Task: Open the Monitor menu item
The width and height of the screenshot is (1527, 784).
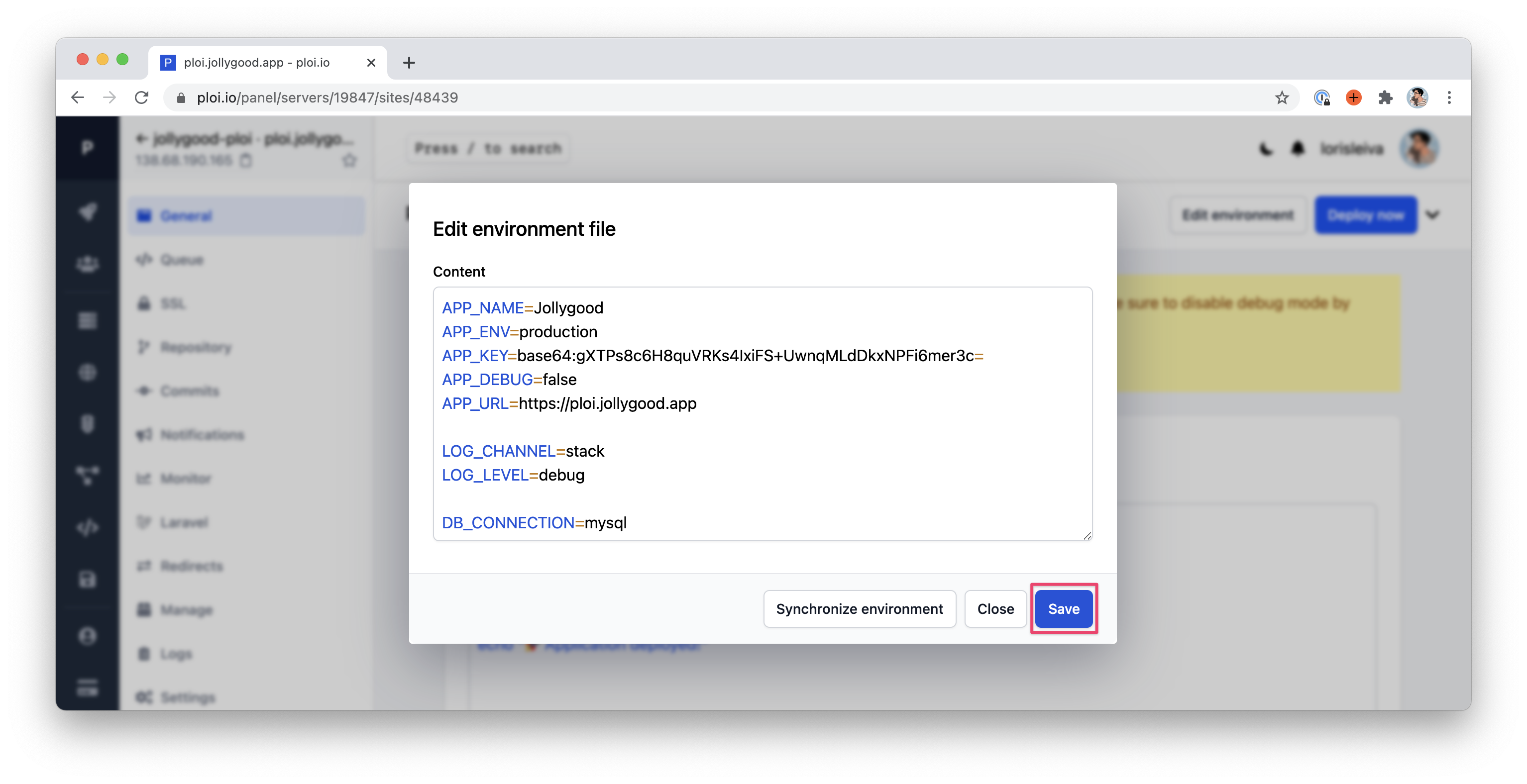Action: [246, 478]
